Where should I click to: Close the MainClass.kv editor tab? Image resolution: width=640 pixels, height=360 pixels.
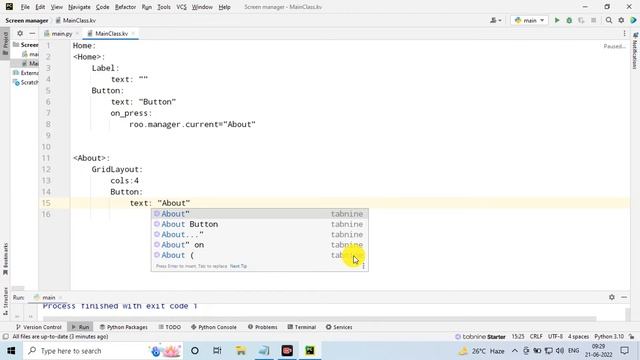pyautogui.click(x=133, y=33)
